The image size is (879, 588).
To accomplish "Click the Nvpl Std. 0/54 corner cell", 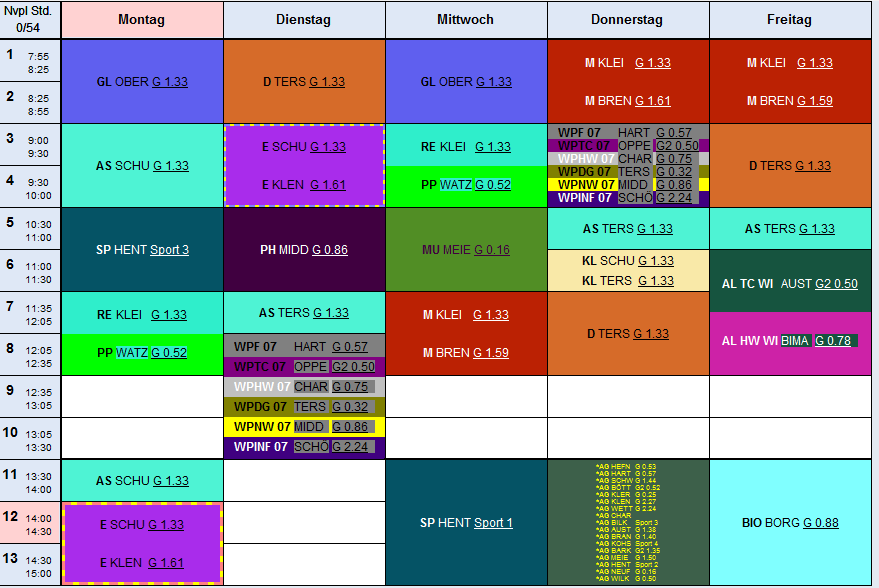I will coord(30,20).
